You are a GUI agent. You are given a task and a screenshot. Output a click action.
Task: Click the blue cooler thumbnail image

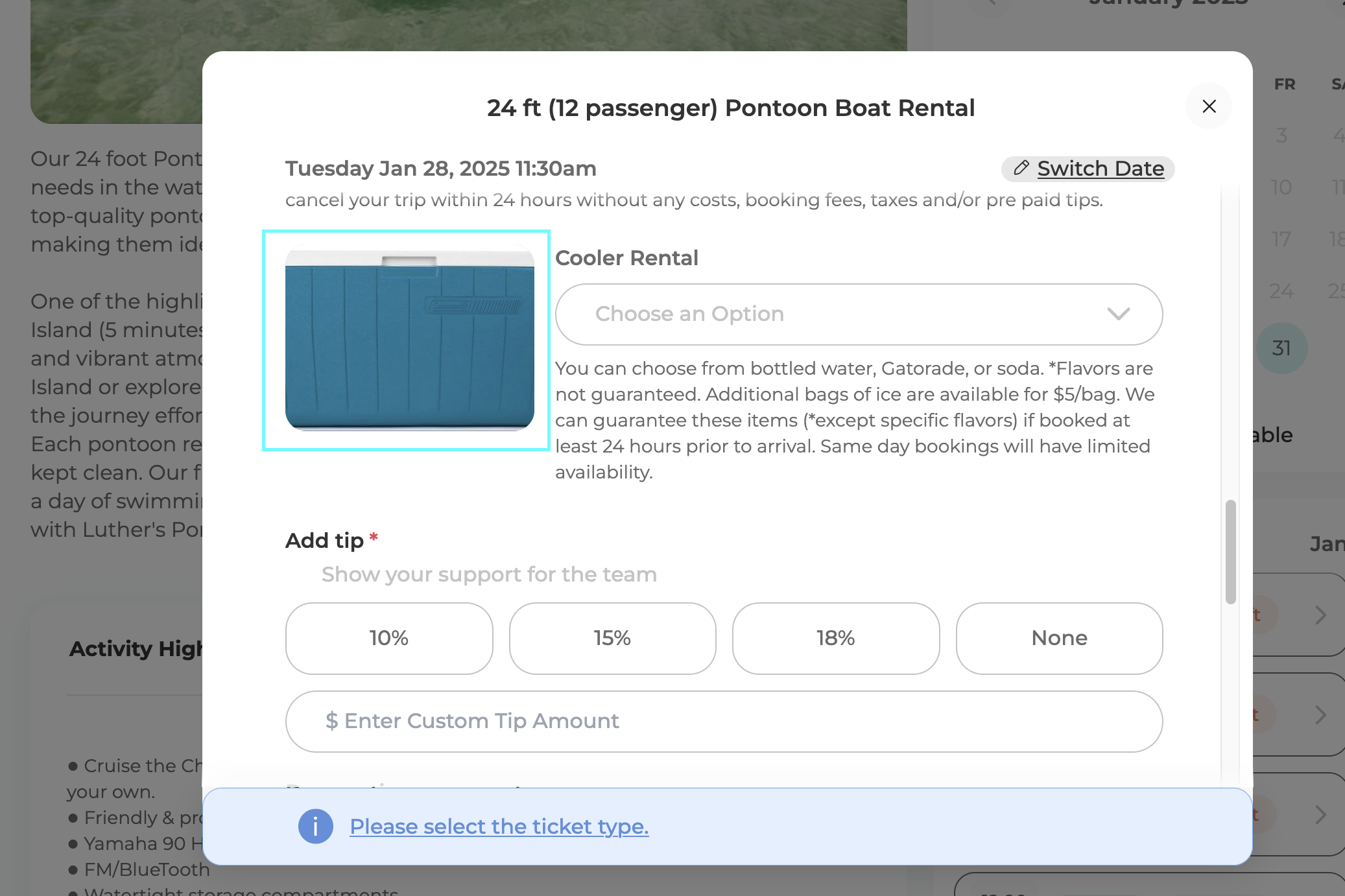[x=410, y=338]
